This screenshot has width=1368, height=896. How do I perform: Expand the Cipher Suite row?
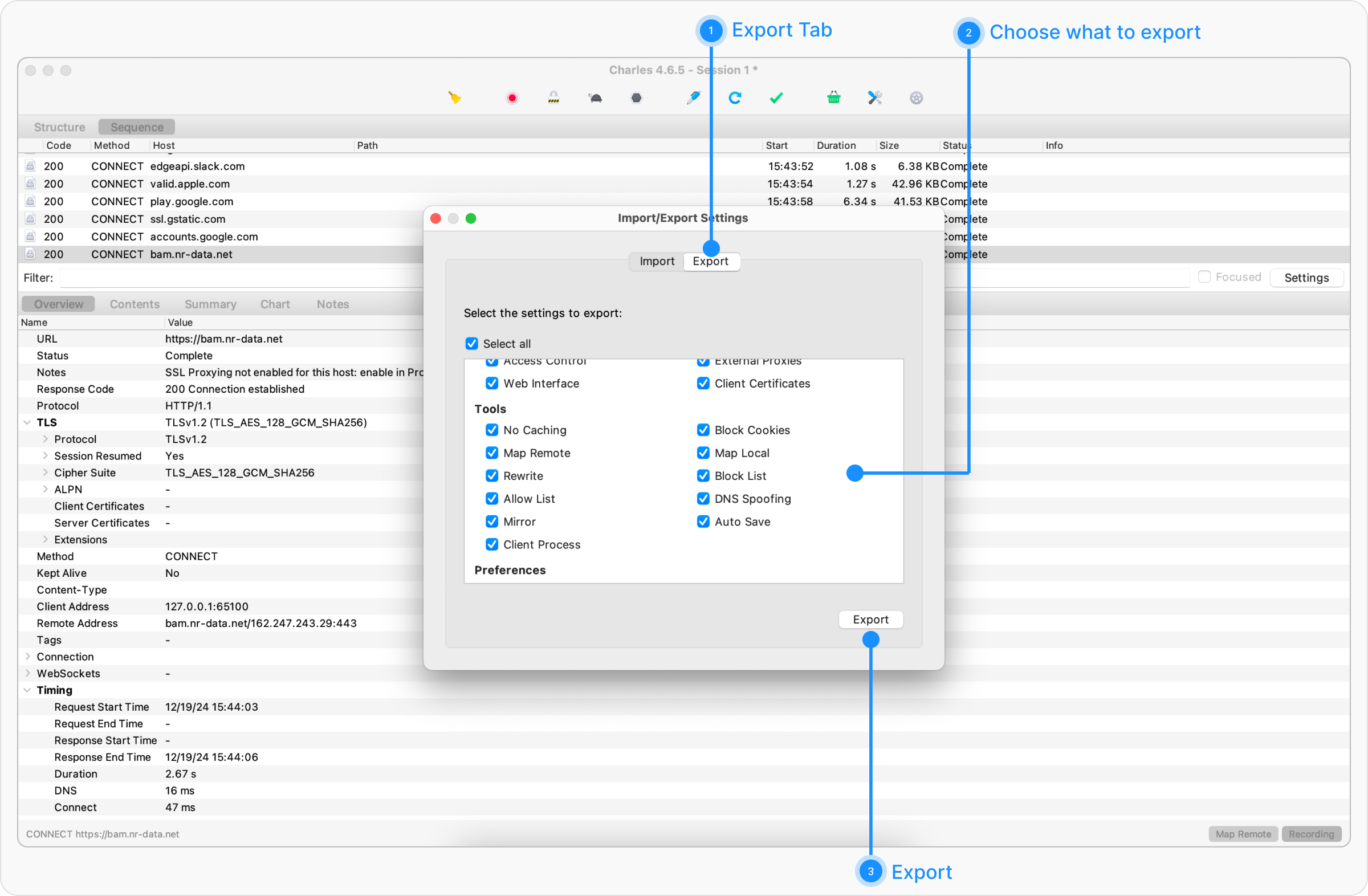click(x=45, y=473)
